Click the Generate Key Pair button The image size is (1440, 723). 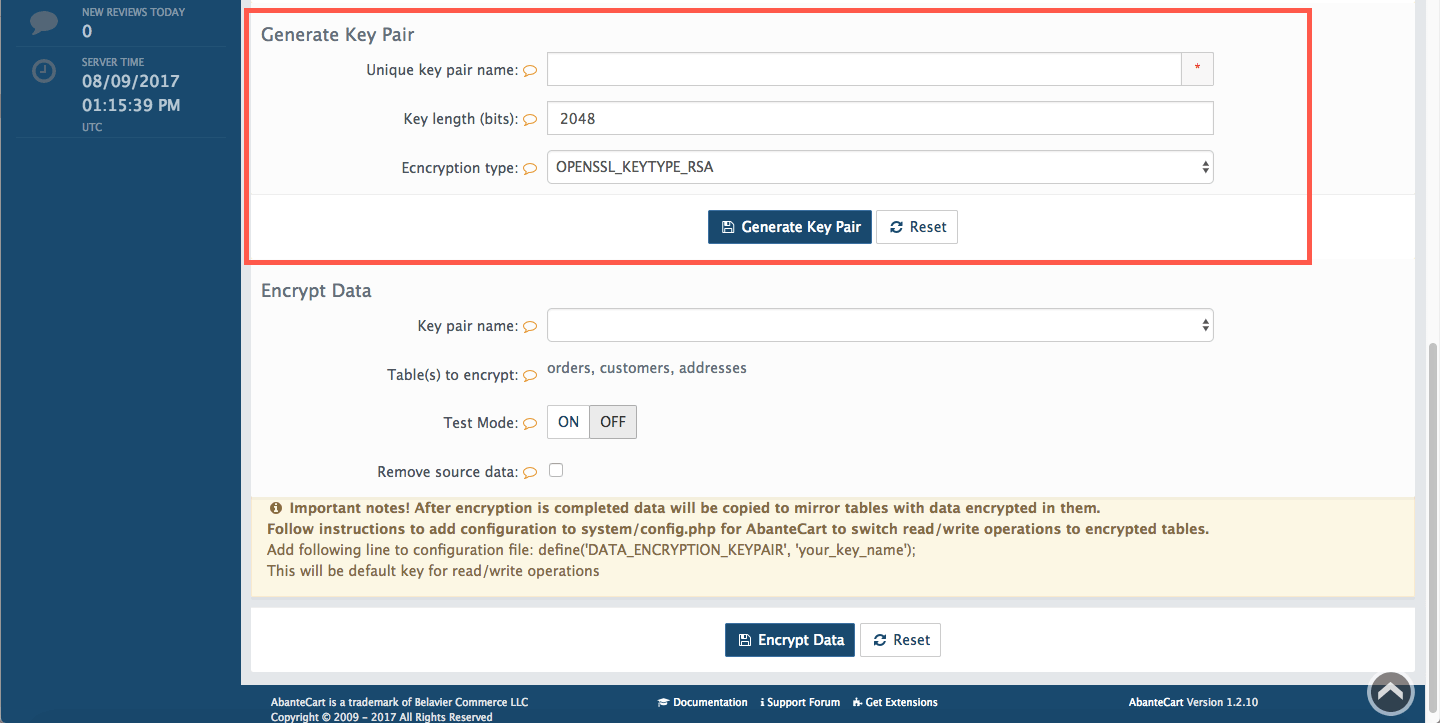tap(790, 227)
